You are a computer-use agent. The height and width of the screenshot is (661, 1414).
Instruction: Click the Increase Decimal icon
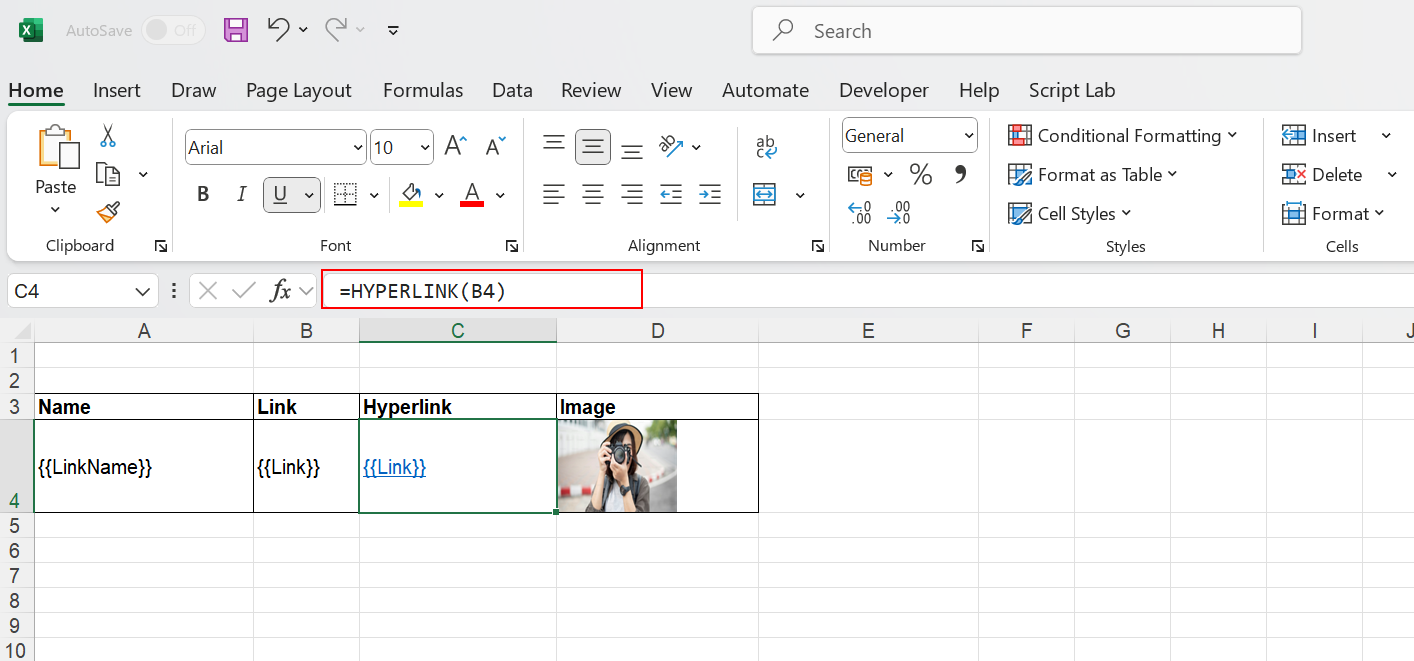[858, 211]
